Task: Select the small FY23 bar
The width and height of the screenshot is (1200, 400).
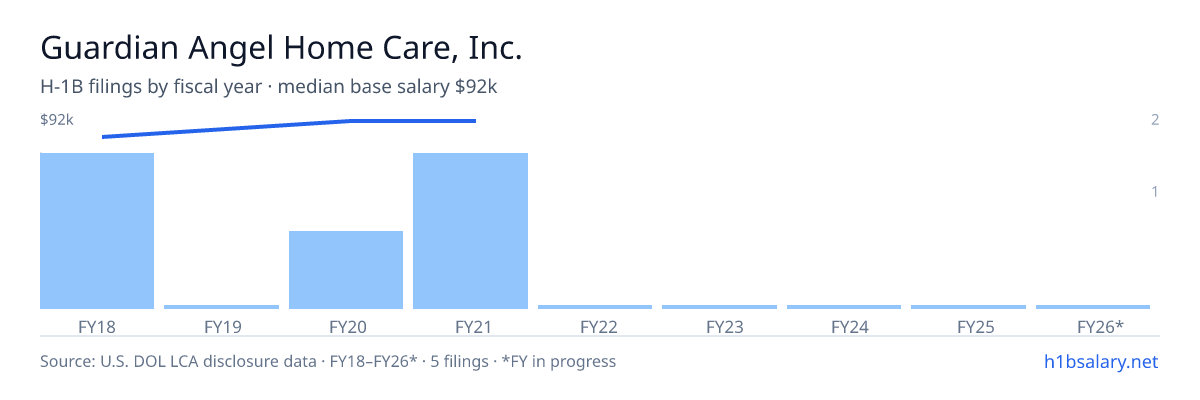Action: click(719, 307)
